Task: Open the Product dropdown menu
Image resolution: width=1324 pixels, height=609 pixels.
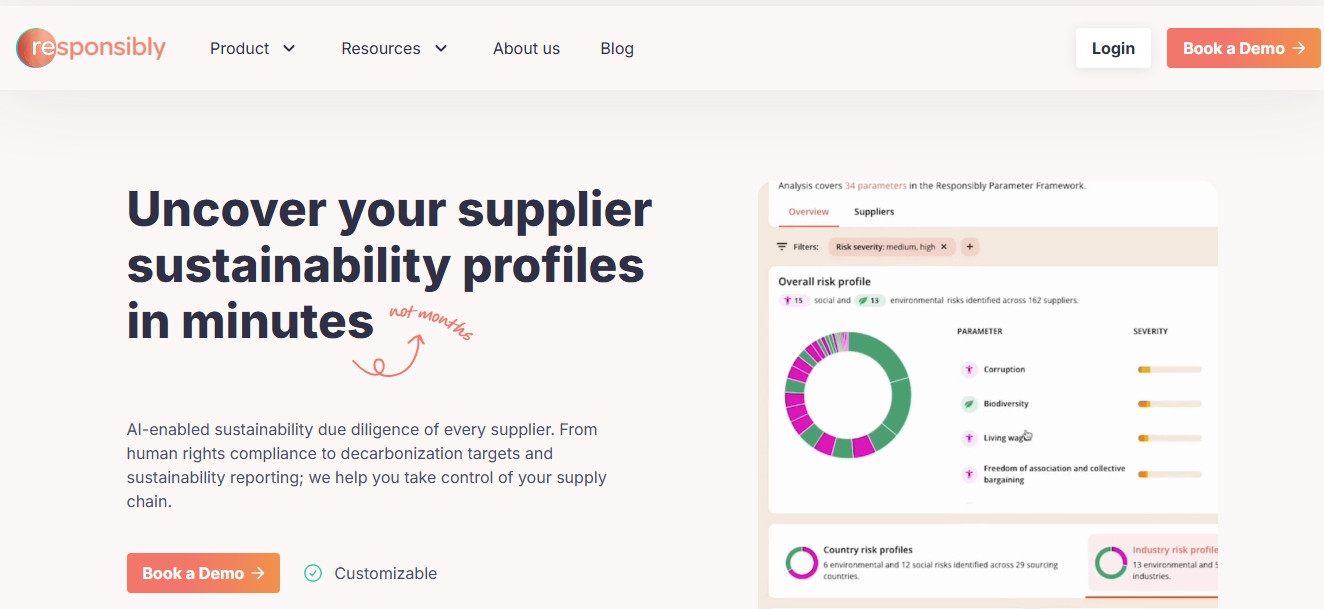Action: pos(253,48)
